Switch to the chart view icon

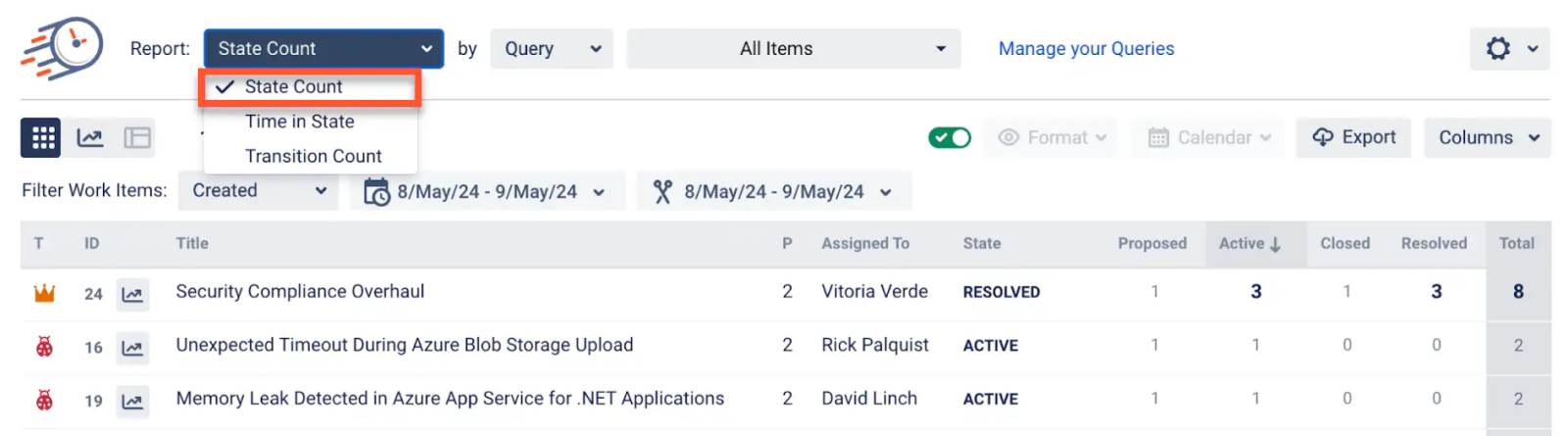point(90,138)
